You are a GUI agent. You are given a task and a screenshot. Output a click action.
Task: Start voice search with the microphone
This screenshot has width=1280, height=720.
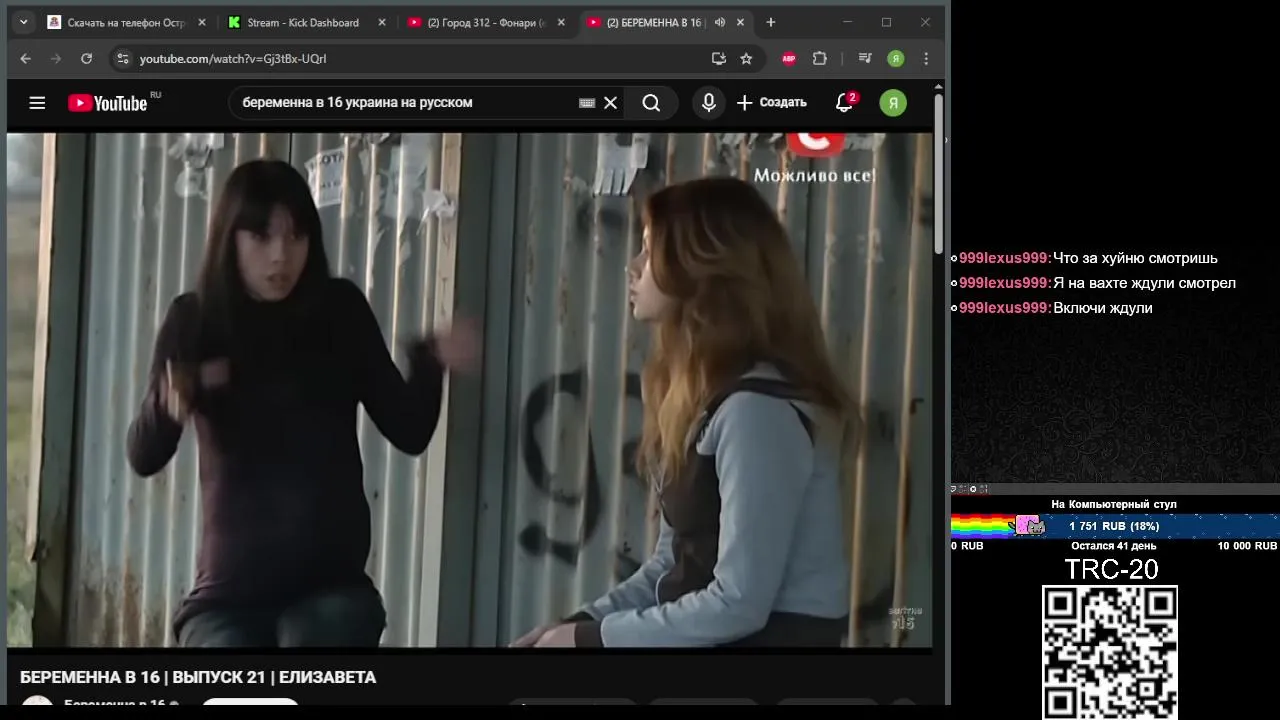point(709,103)
